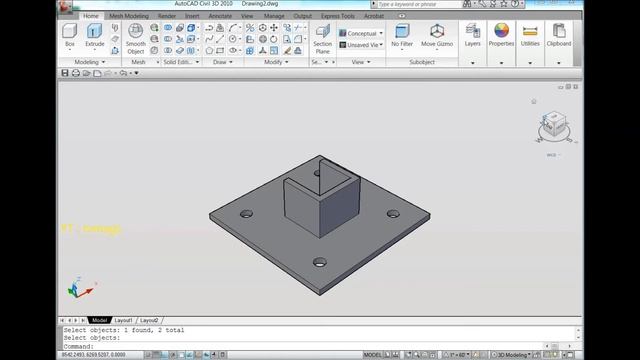This screenshot has height=360, width=640.
Task: Open the Layers panel button
Action: (472, 35)
